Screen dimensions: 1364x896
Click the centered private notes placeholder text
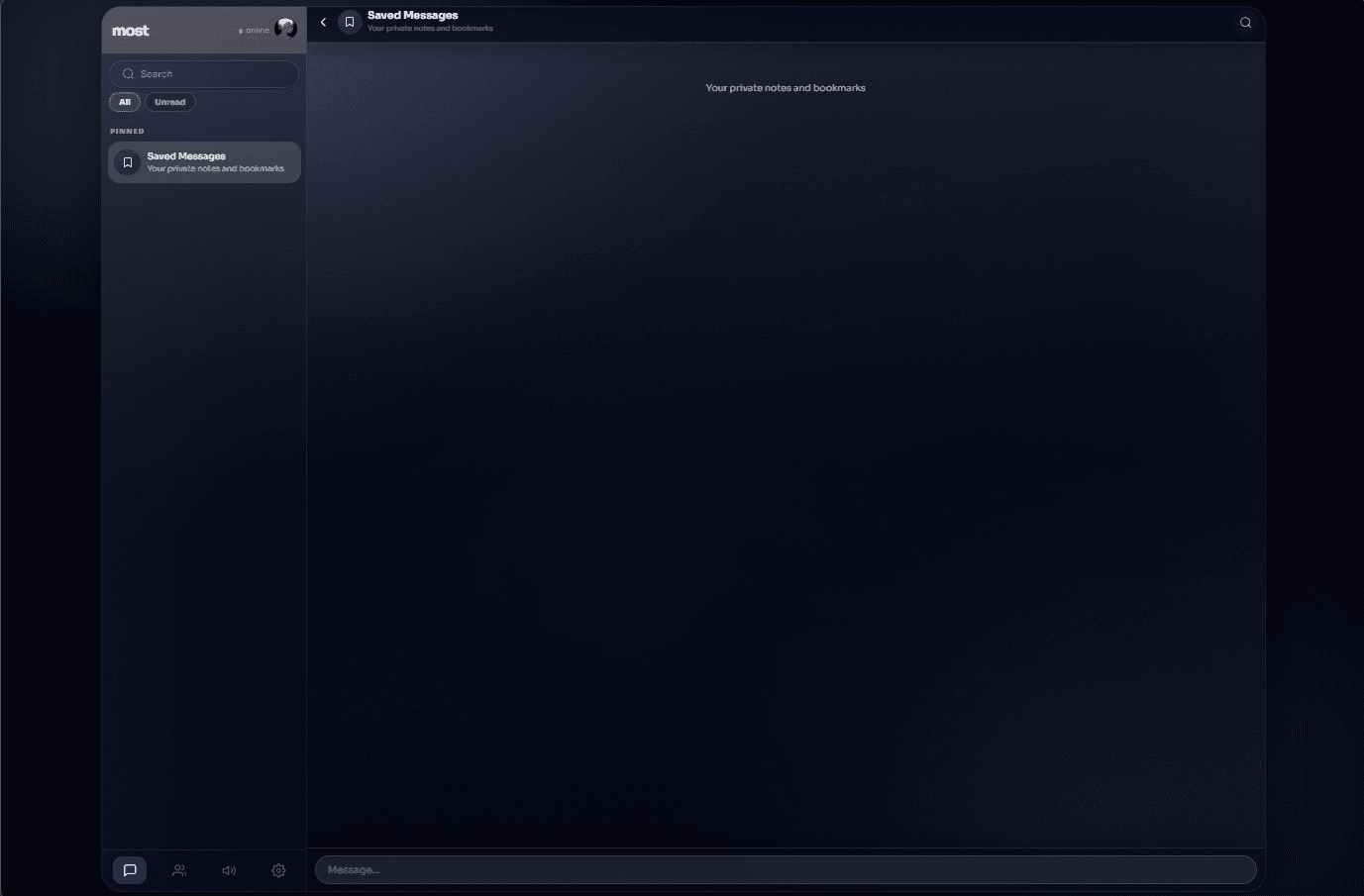pos(785,88)
